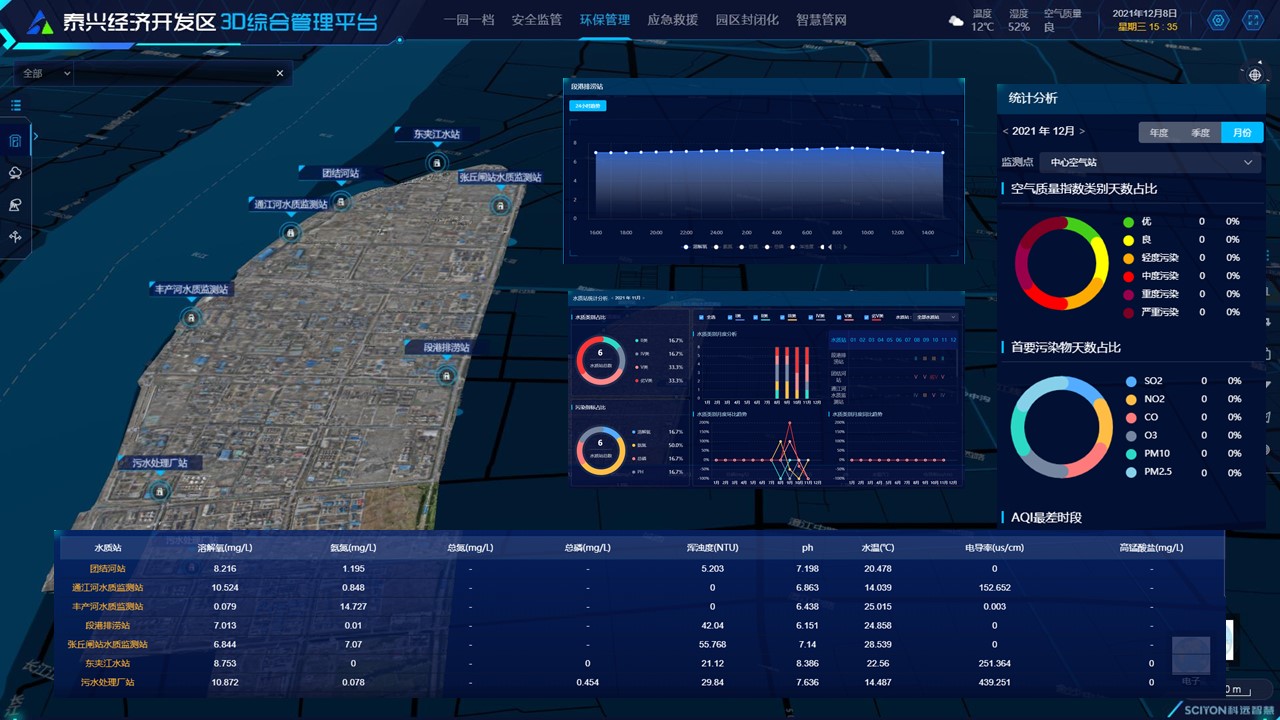Toggle the 全选 checkbox in water station analysis
1280x720 pixels.
pos(699,317)
